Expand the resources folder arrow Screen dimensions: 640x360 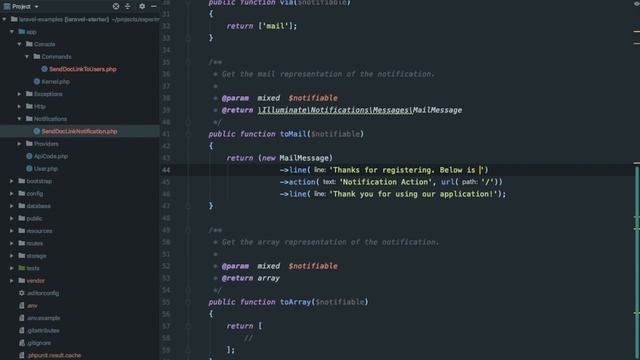pyautogui.click(x=12, y=231)
